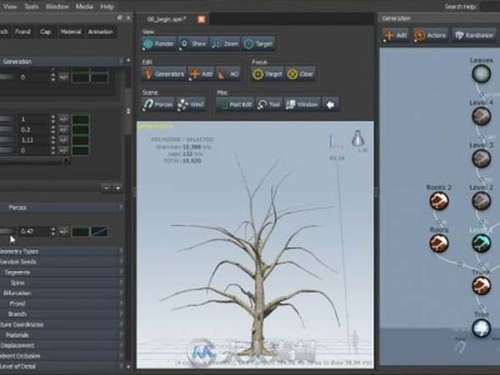Image resolution: width=500 pixels, height=375 pixels.
Task: Toggle the Forces scene button
Action: 158,104
